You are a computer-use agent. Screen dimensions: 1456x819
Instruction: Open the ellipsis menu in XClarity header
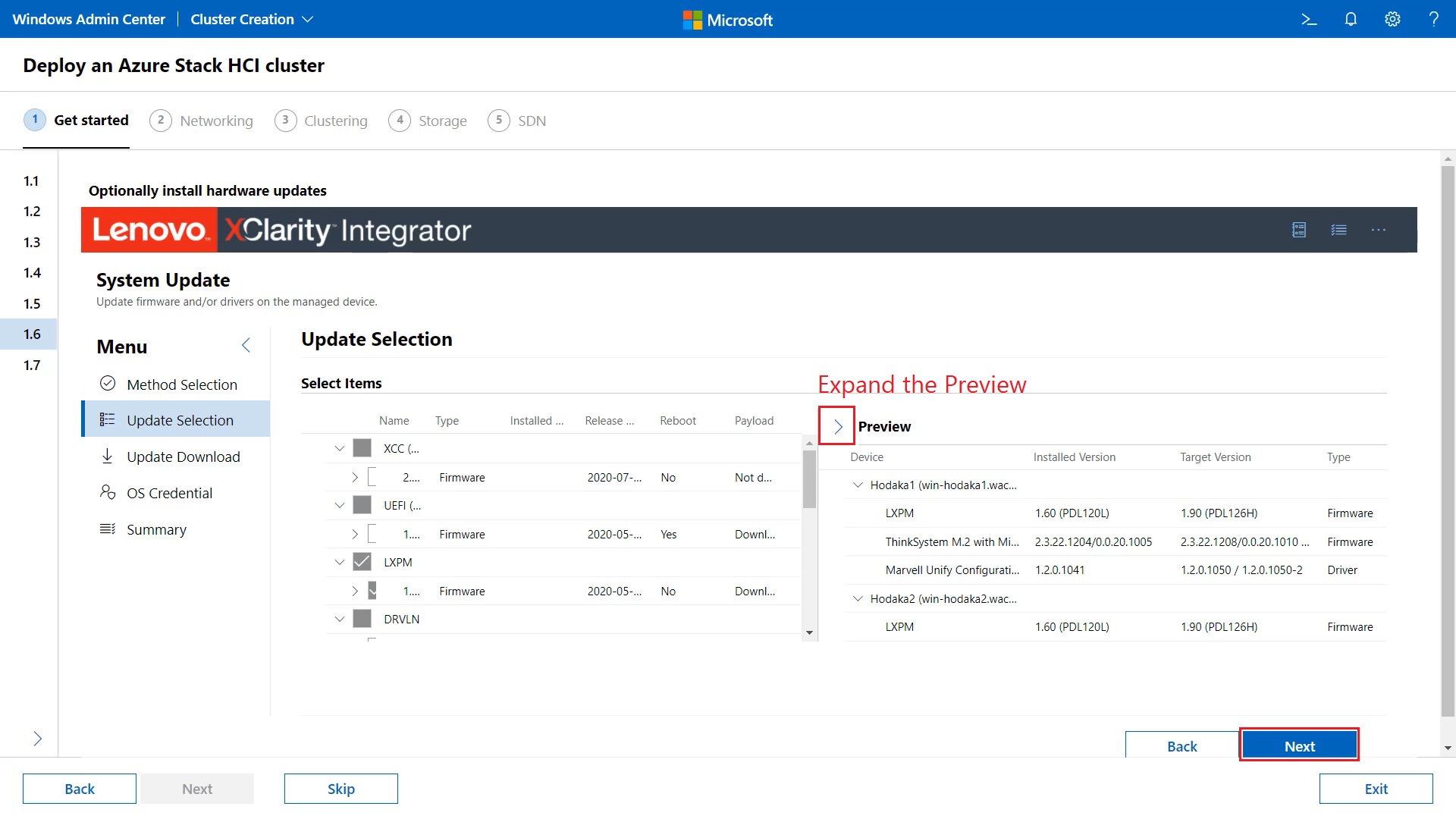(1379, 230)
